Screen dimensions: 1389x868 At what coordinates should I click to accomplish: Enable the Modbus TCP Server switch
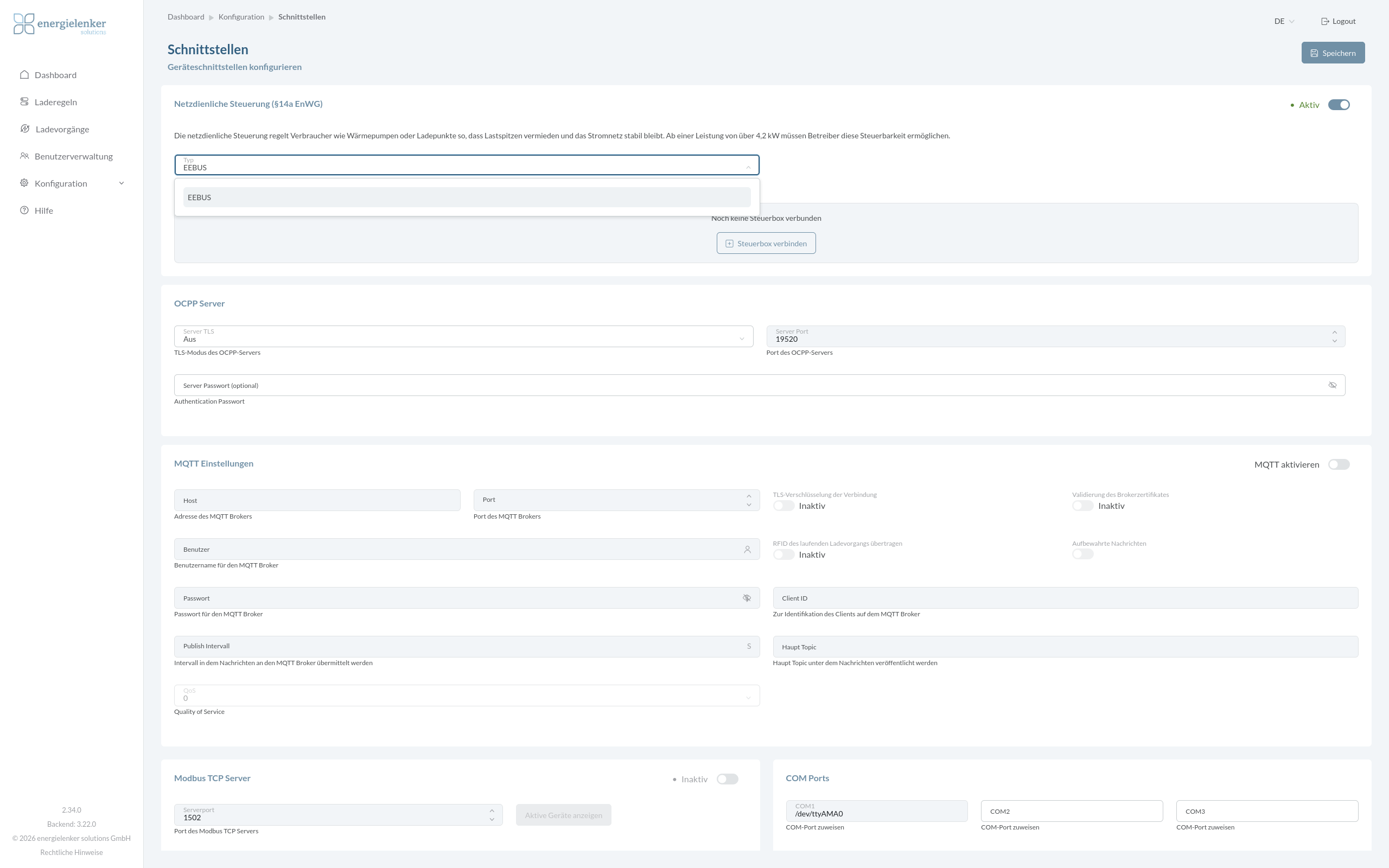click(728, 779)
